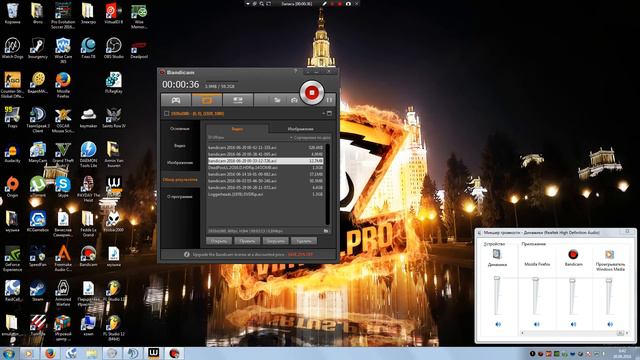The width and height of the screenshot is (640, 360).
Task: Open the Windows Start menu
Action: coord(9,353)
